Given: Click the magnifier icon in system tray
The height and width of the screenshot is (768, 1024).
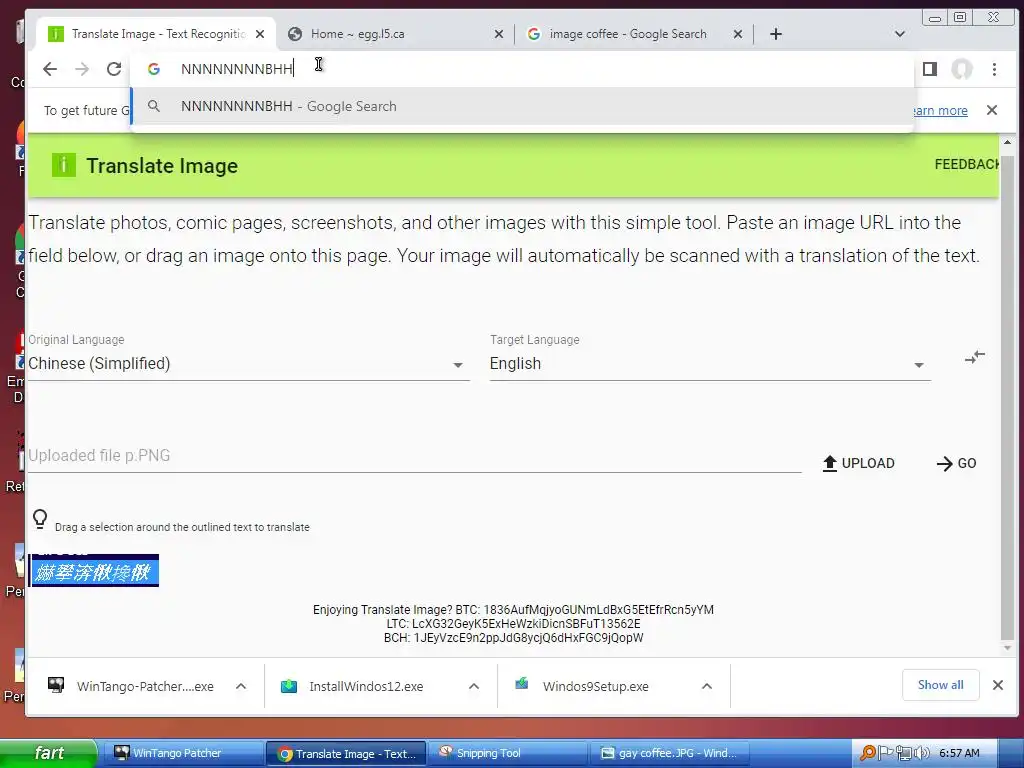Looking at the screenshot, I should click(868, 753).
